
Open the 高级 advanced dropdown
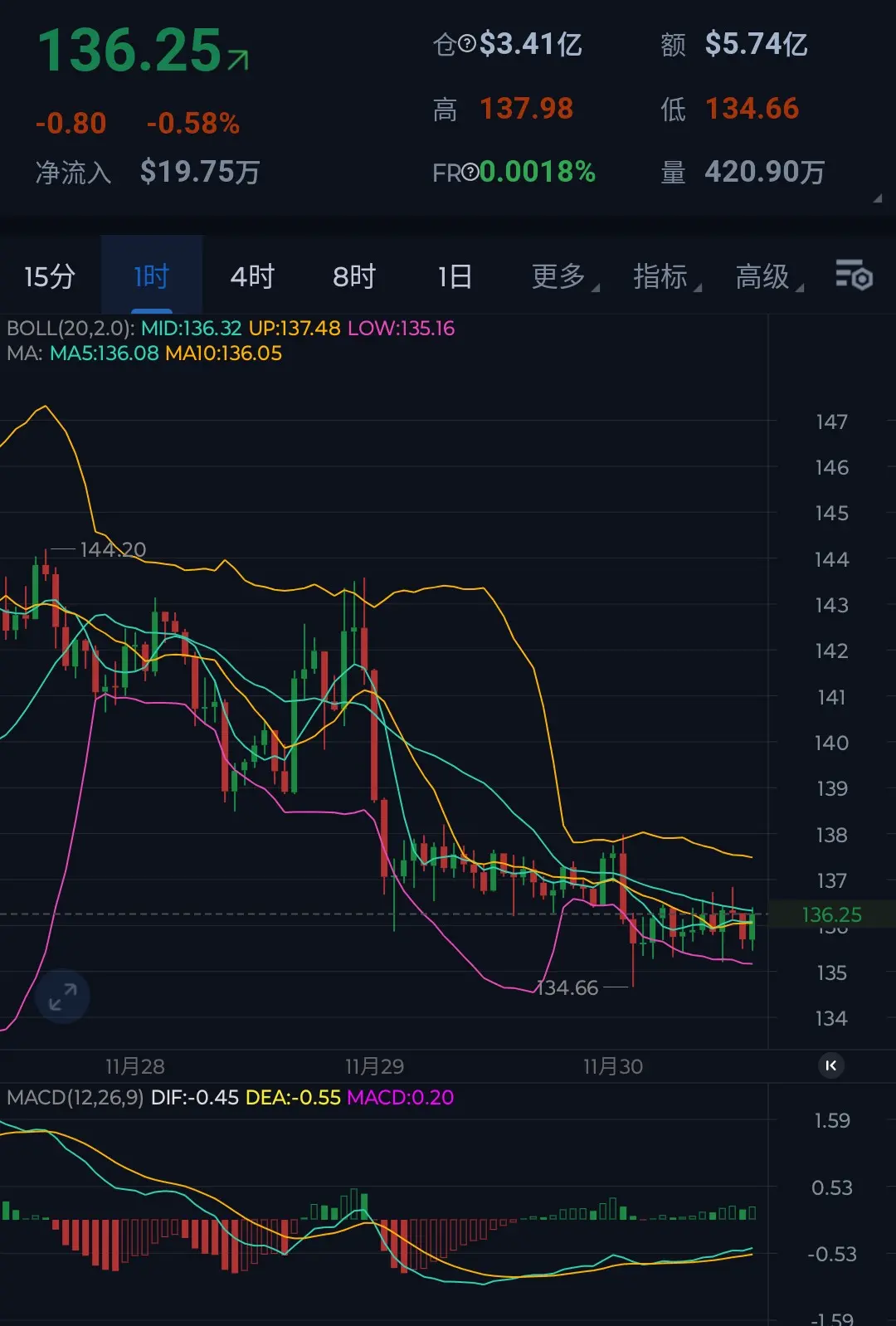click(768, 276)
